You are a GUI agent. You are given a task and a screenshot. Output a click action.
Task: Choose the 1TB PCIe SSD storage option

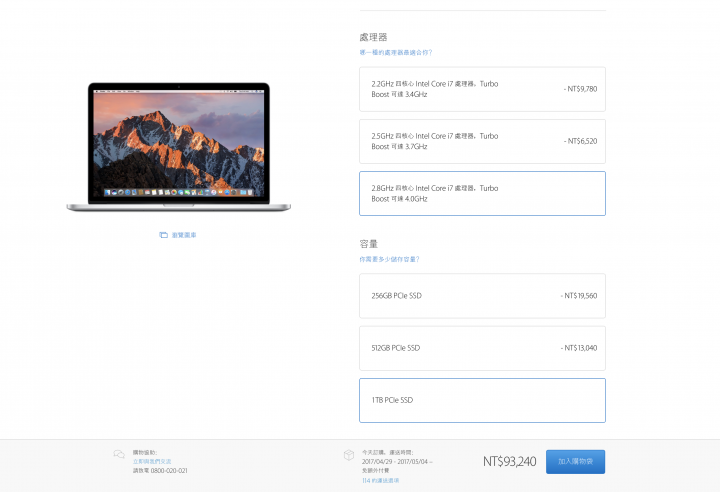click(x=482, y=400)
